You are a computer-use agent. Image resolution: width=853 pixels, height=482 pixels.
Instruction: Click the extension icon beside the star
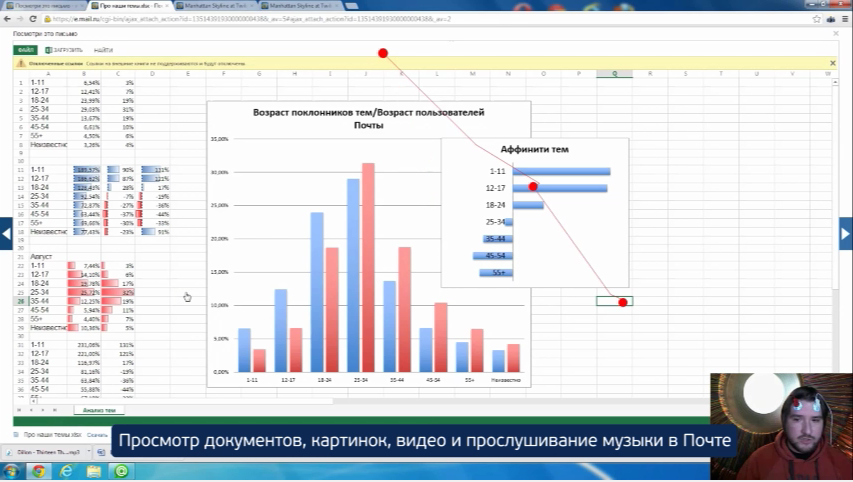tap(831, 18)
